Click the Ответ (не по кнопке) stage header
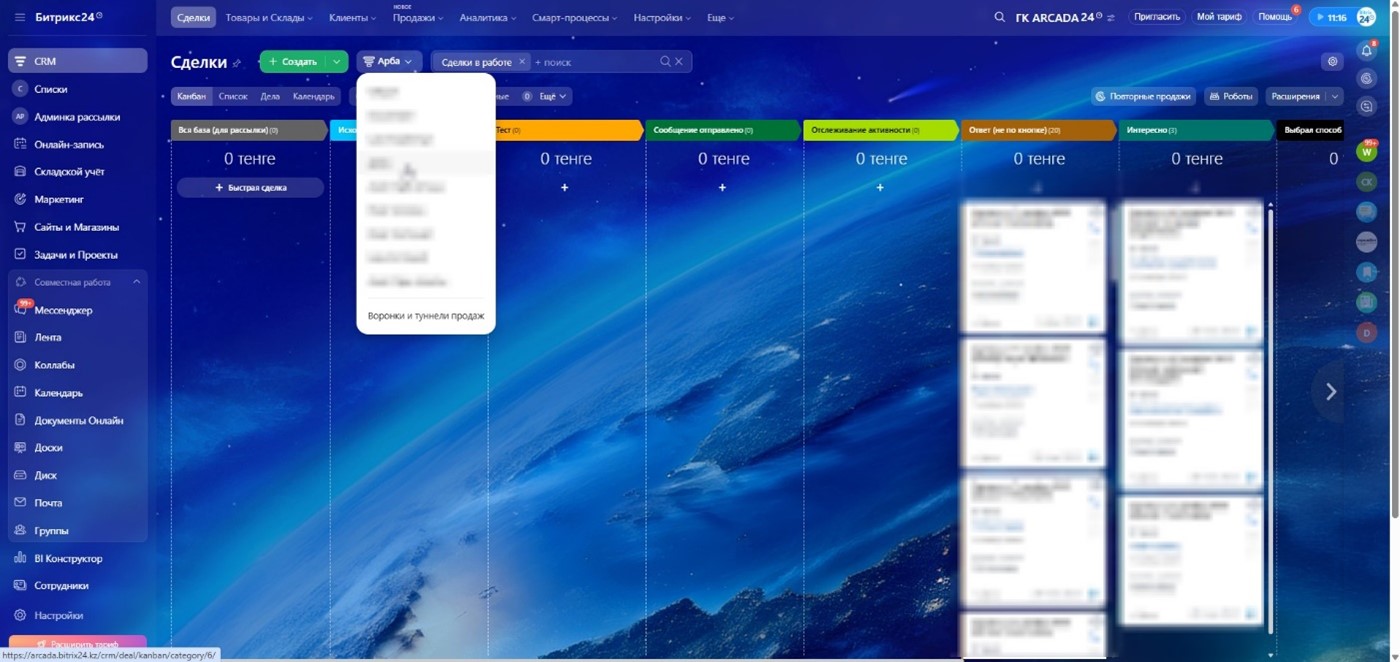Viewport: 1400px width, 662px height. pos(1038,130)
